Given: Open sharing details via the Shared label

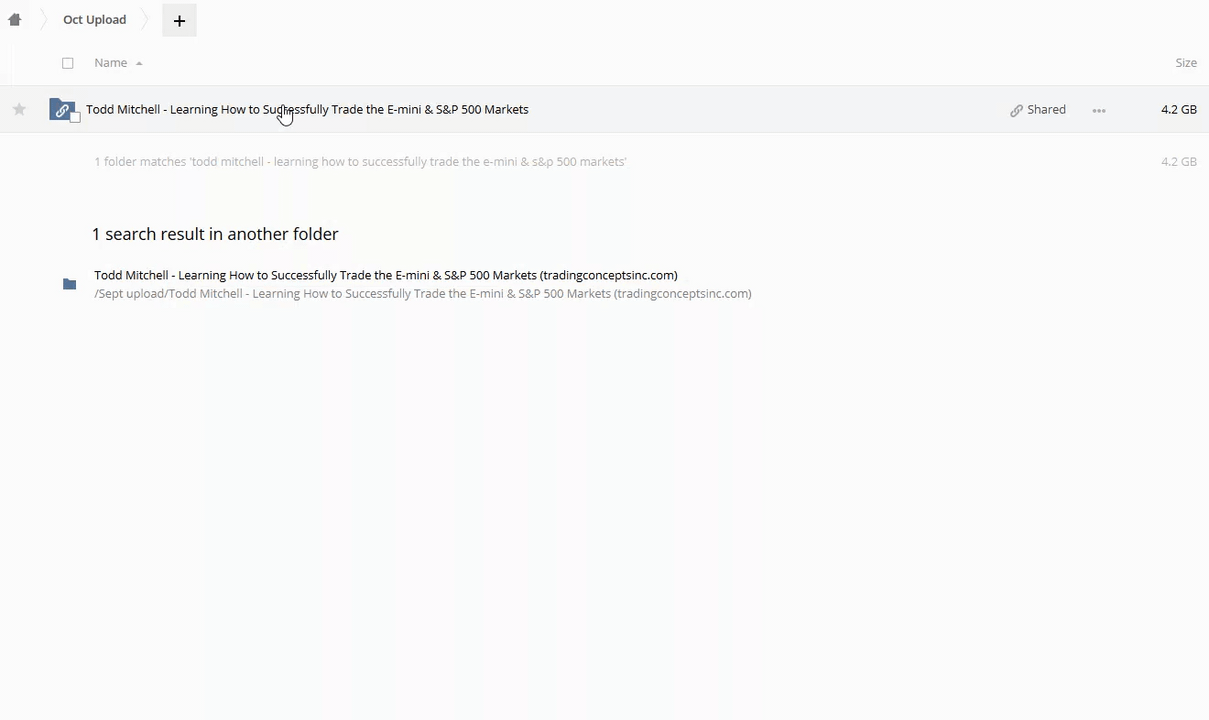Looking at the screenshot, I should click(1046, 110).
